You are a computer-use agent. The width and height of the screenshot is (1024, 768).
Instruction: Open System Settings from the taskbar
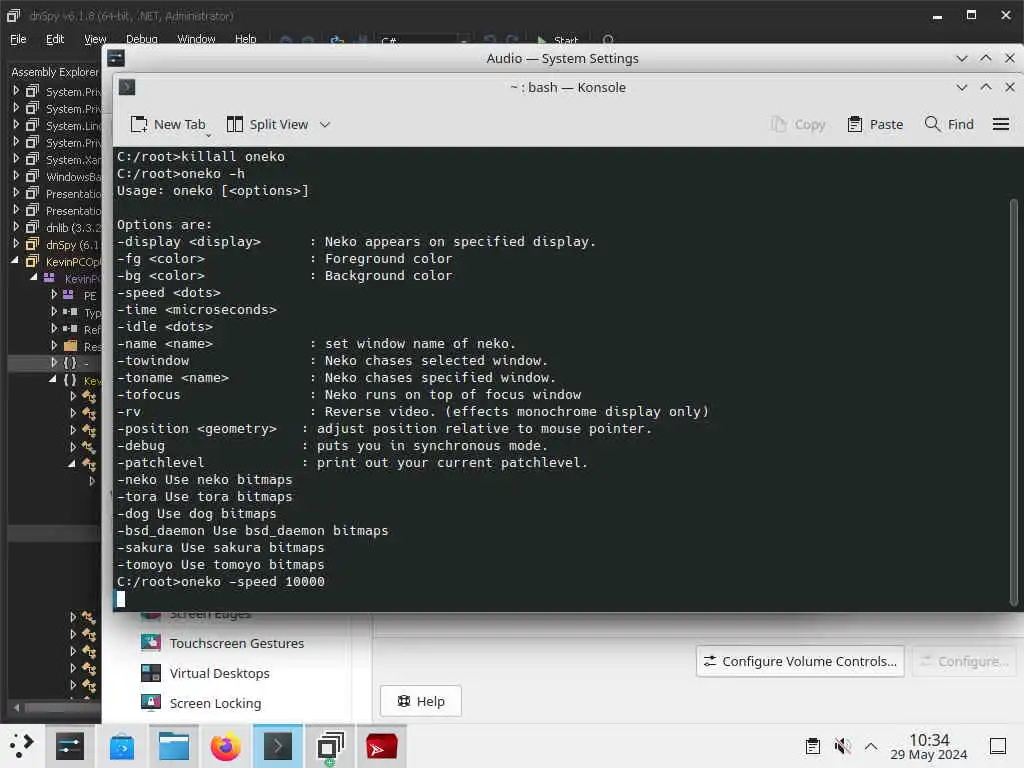point(70,746)
